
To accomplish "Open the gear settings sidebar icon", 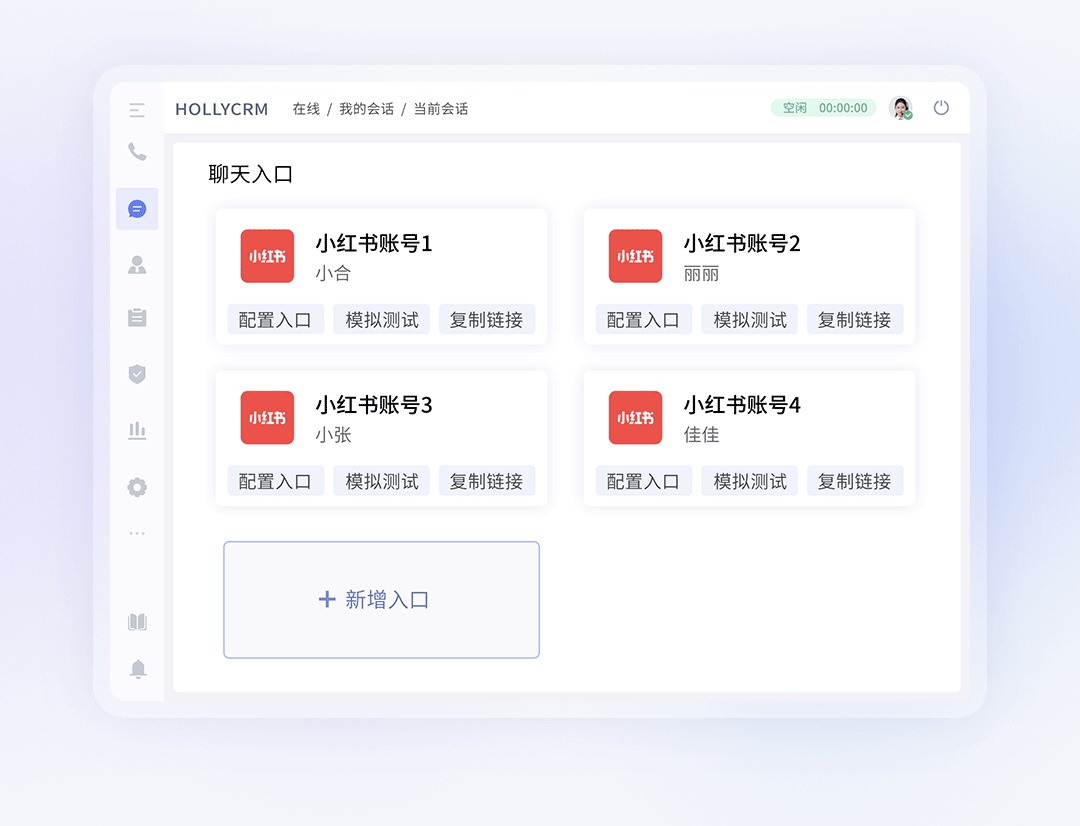I will coord(137,487).
